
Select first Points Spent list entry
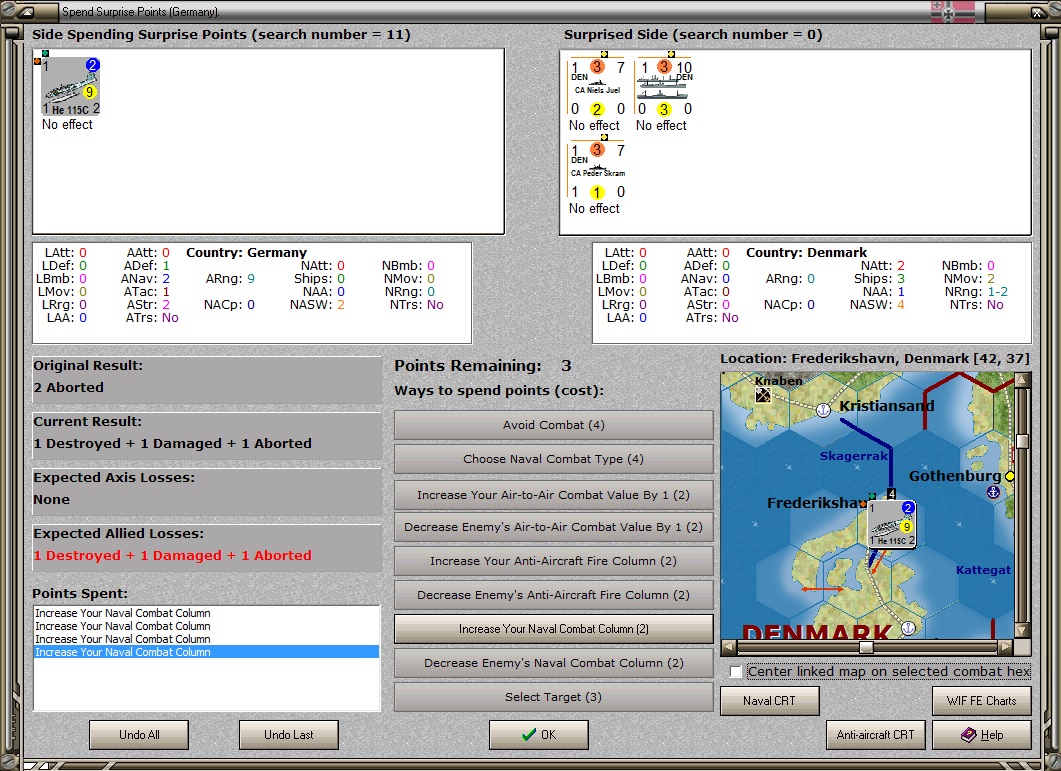point(206,613)
